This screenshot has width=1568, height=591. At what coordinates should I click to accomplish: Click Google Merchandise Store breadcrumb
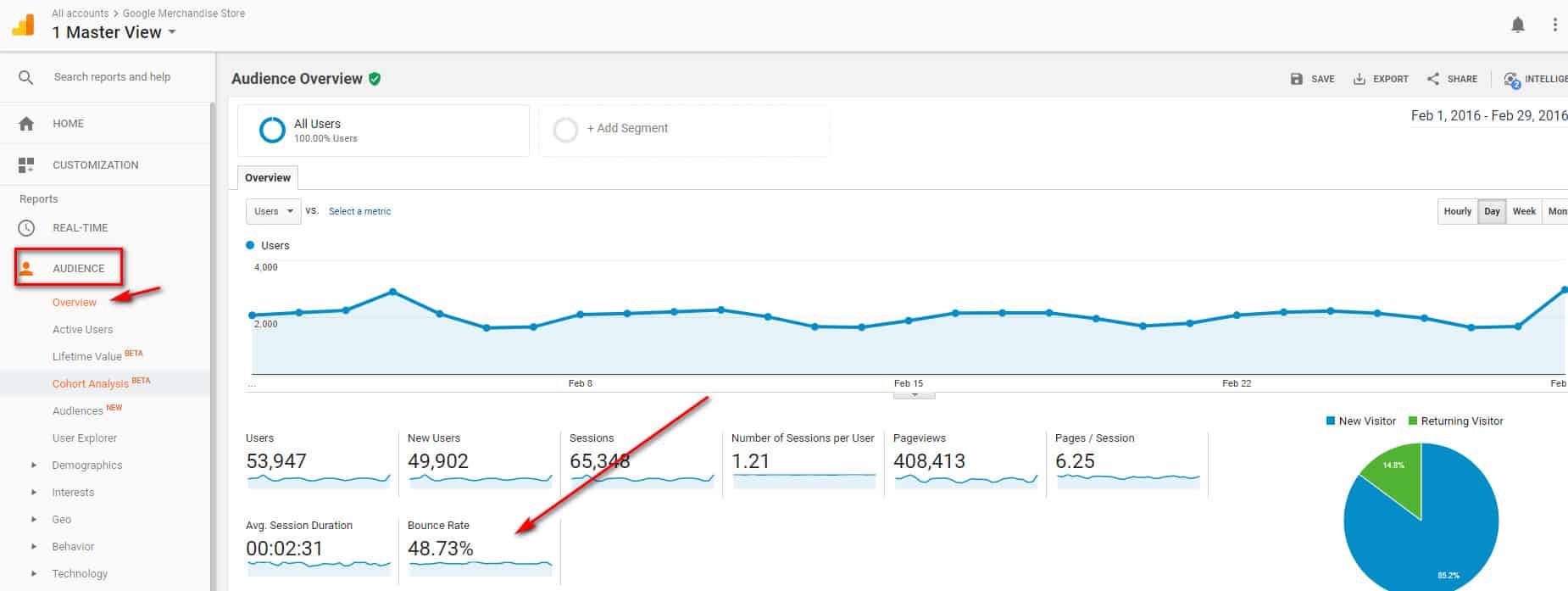click(x=184, y=14)
